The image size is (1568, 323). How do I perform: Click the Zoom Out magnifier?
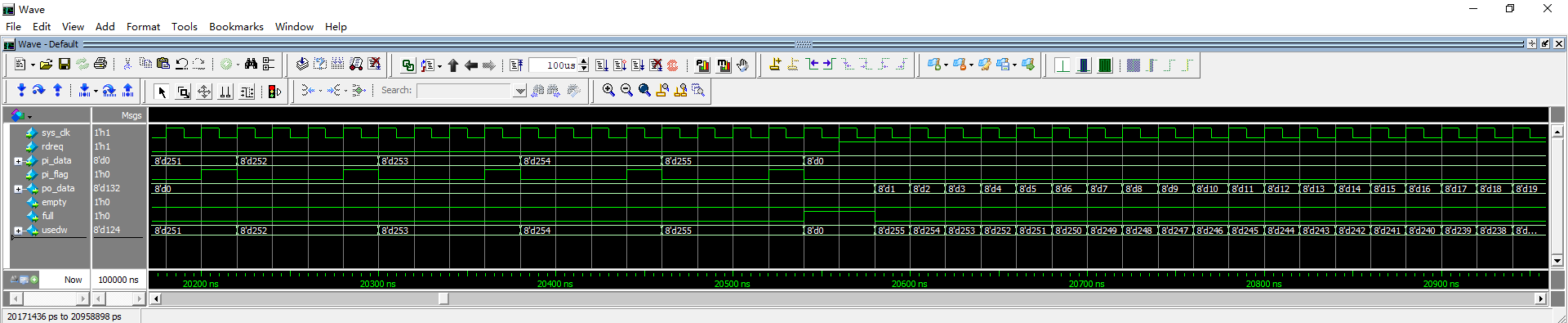coord(626,91)
